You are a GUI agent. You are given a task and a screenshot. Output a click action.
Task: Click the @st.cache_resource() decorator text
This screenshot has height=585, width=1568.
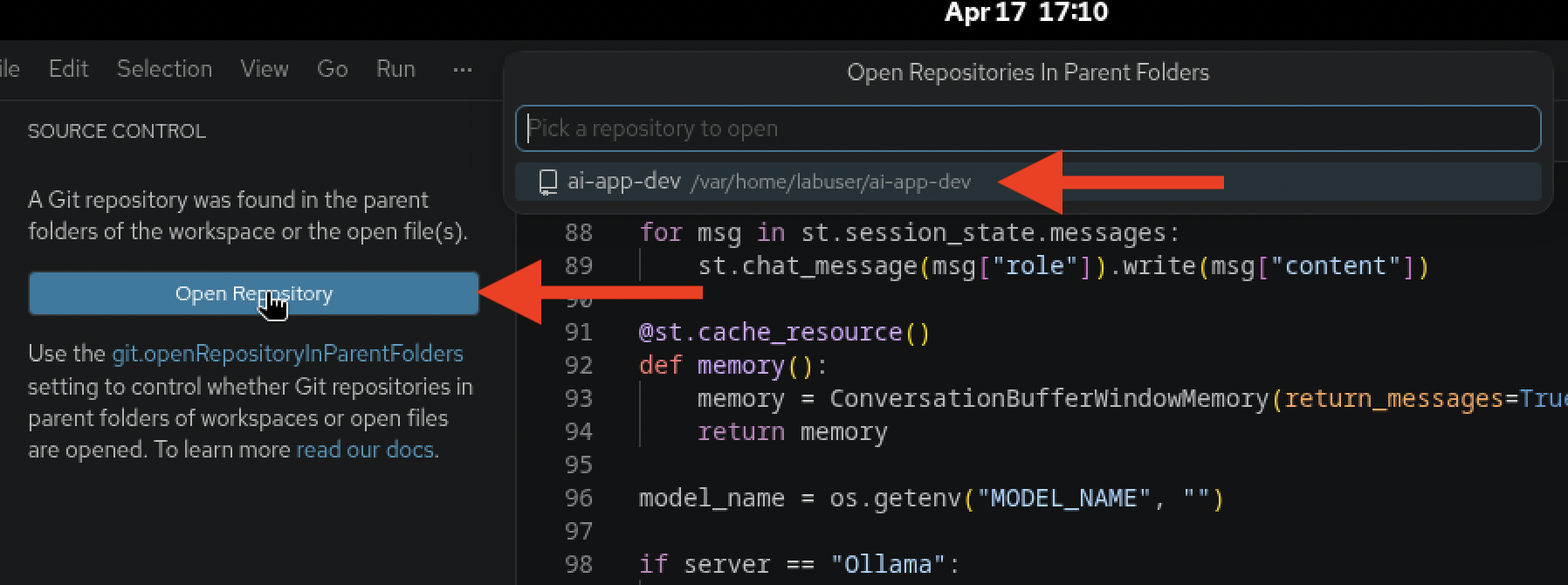[x=783, y=333]
